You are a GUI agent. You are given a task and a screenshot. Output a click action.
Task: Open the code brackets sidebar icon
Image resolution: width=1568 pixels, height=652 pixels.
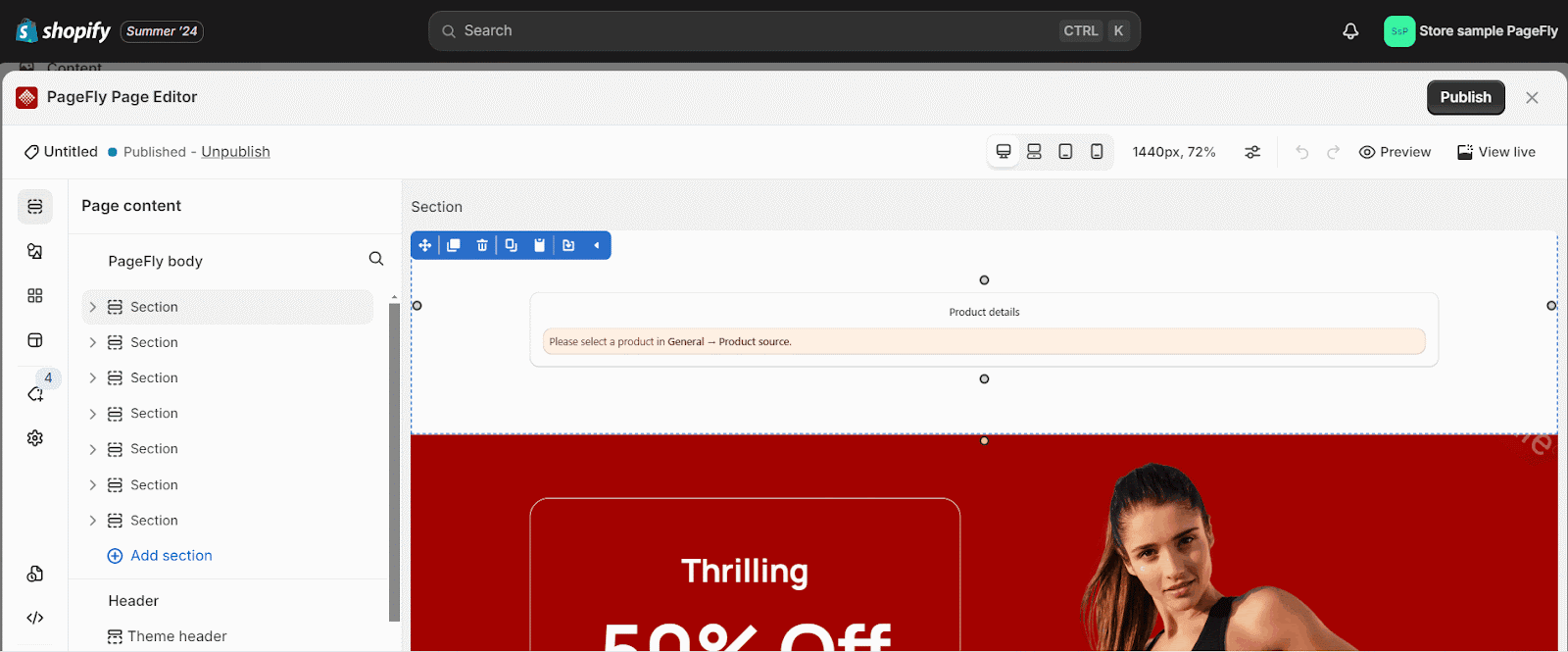[x=35, y=618]
